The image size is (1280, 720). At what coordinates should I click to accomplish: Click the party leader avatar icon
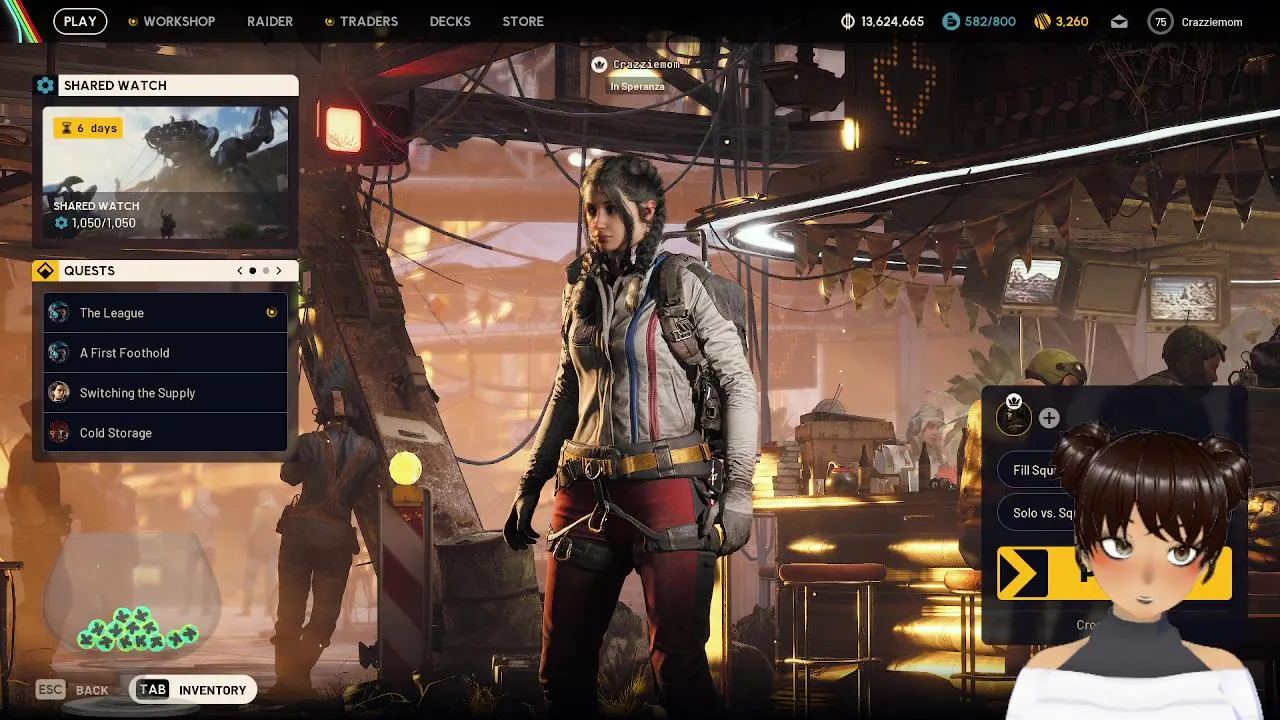click(x=1013, y=418)
